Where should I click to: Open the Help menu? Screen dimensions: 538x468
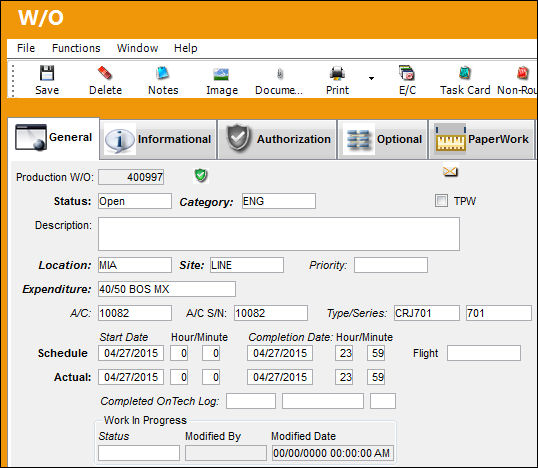(x=186, y=48)
